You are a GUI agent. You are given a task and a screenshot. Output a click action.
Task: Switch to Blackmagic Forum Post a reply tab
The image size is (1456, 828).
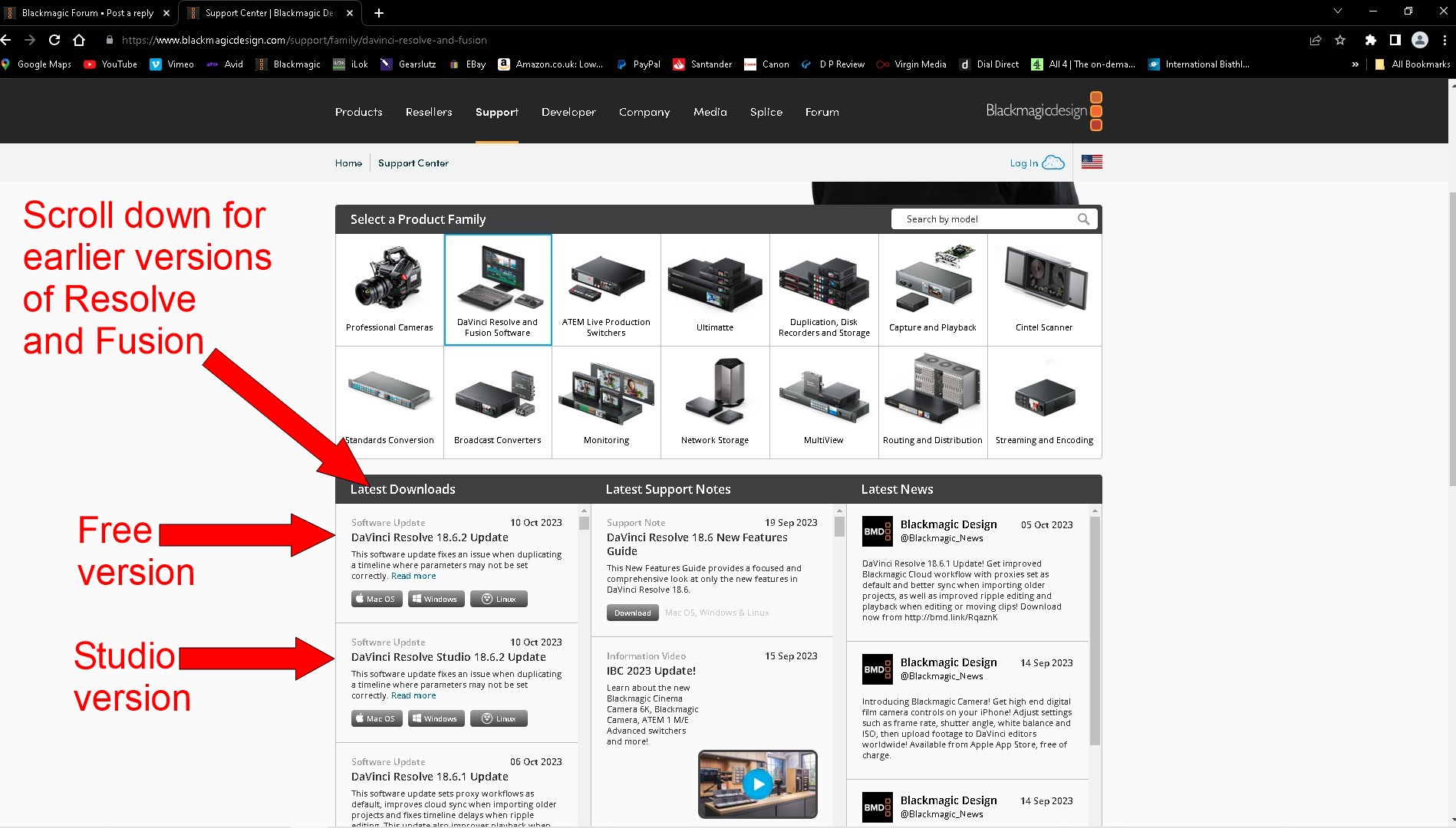click(87, 13)
